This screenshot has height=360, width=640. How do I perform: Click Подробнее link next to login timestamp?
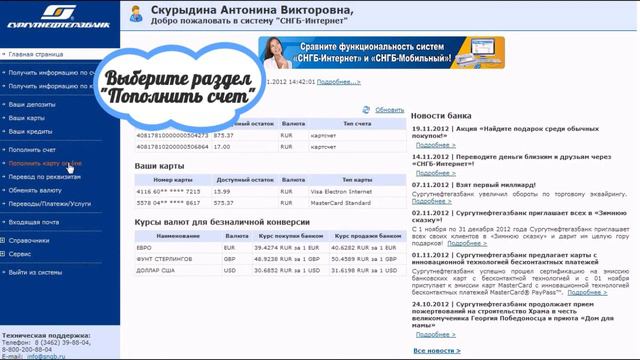point(339,82)
